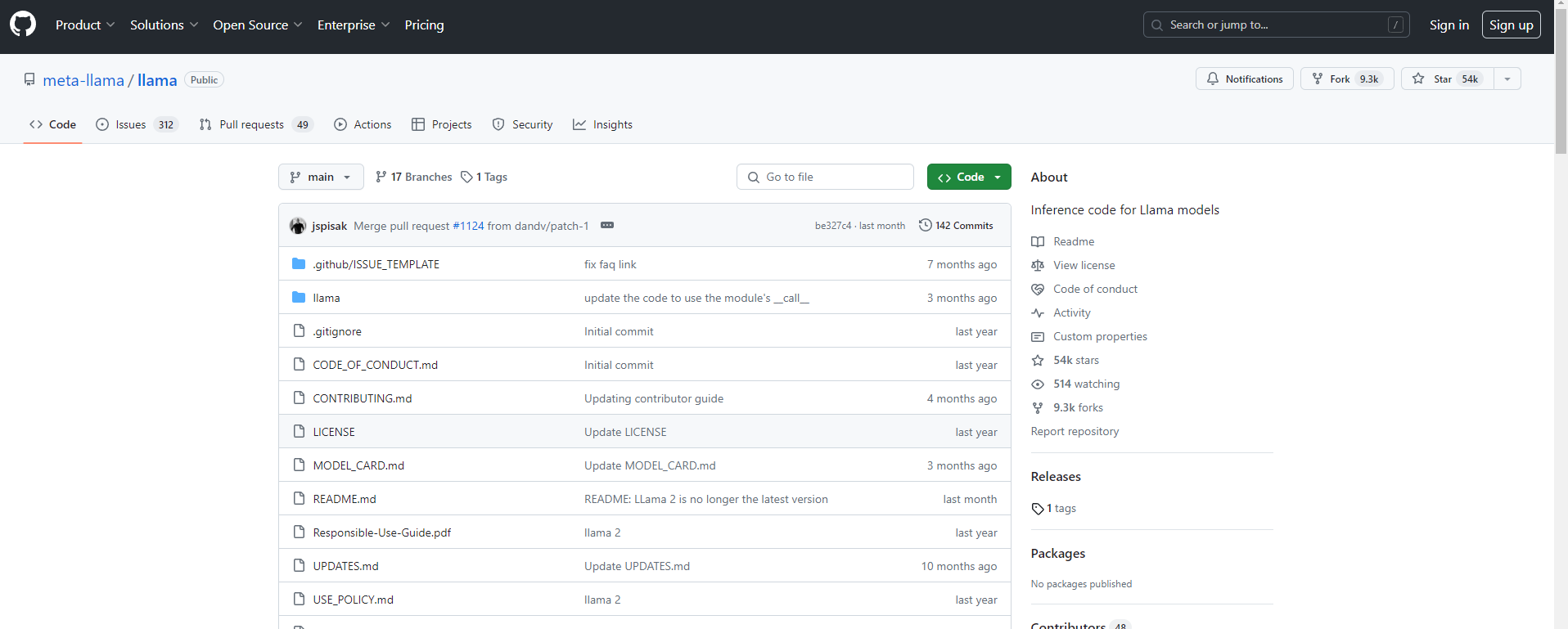Click the View license scale icon

[x=1038, y=265]
